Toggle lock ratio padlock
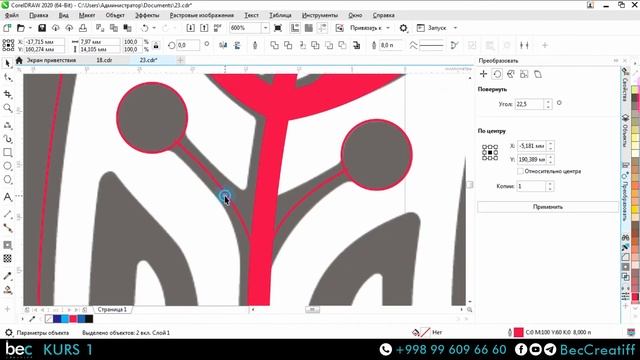 [156, 45]
